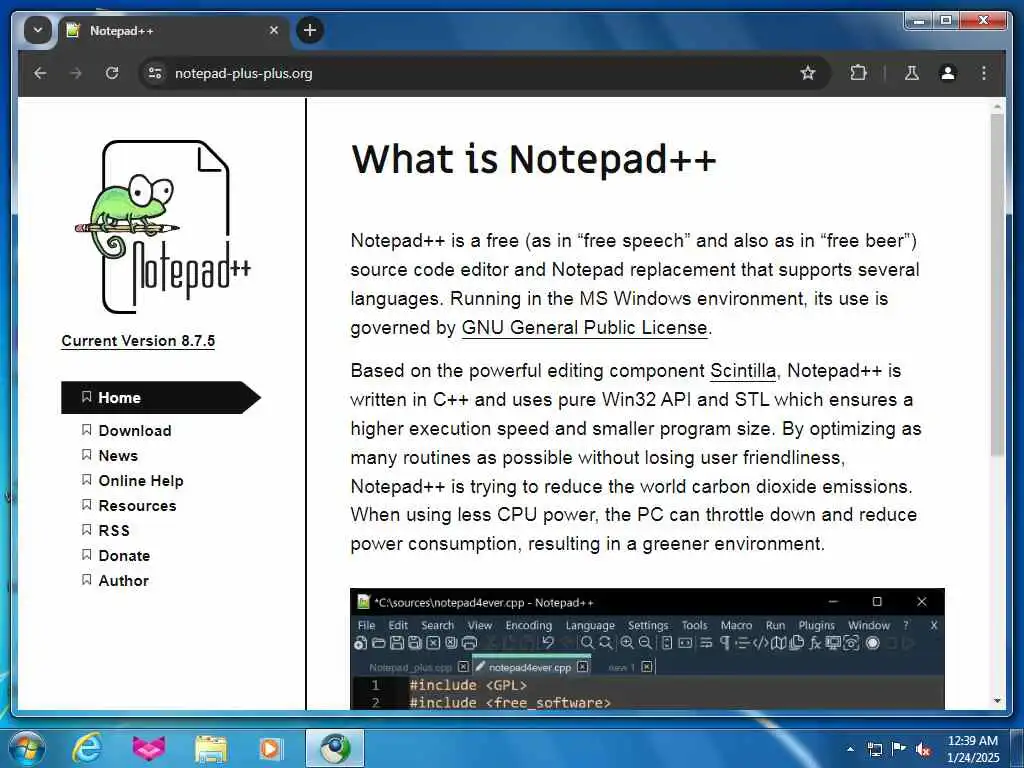The image size is (1024, 768).
Task: Open the Windows Start menu orb
Action: tap(26, 748)
